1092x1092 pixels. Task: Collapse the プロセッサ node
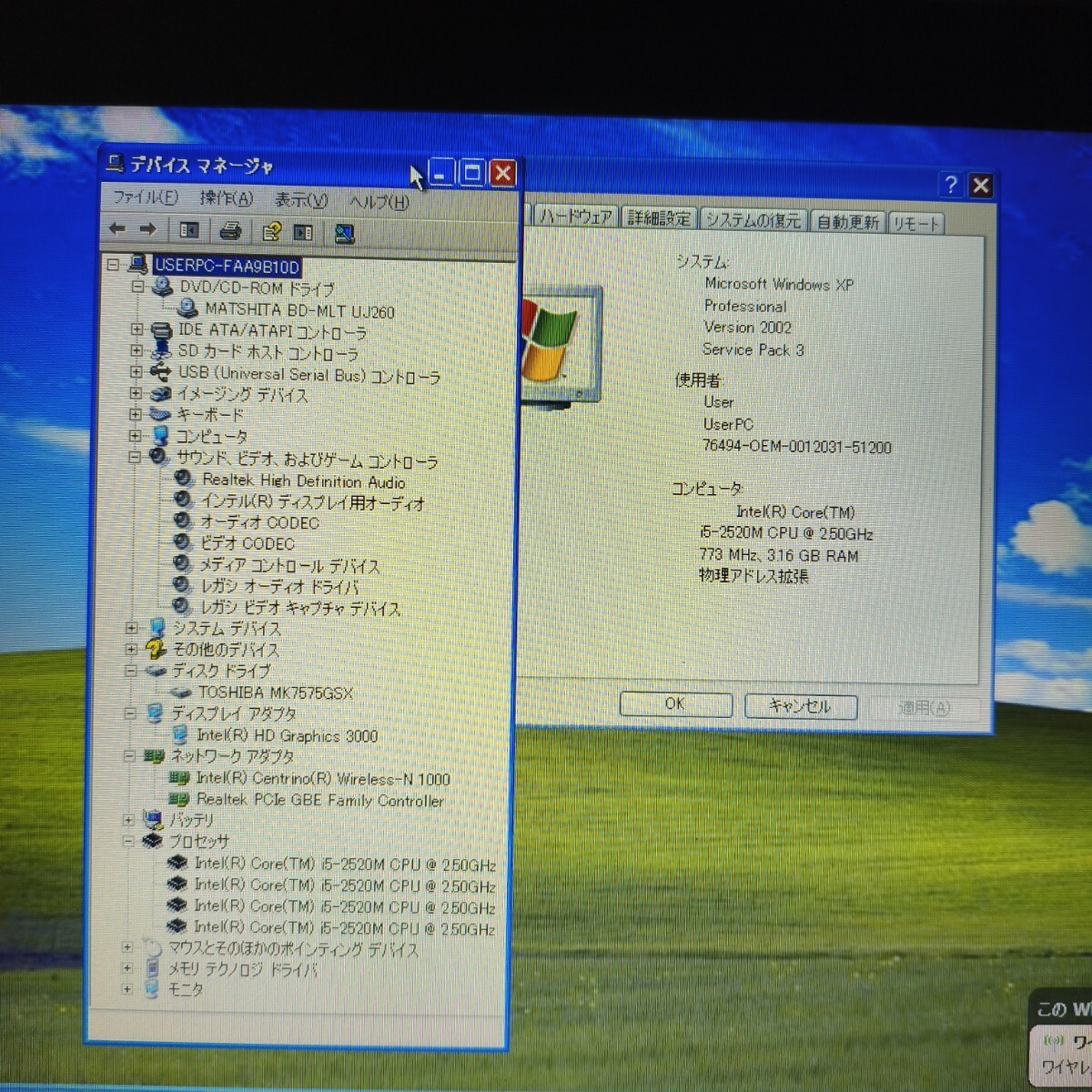[128, 841]
